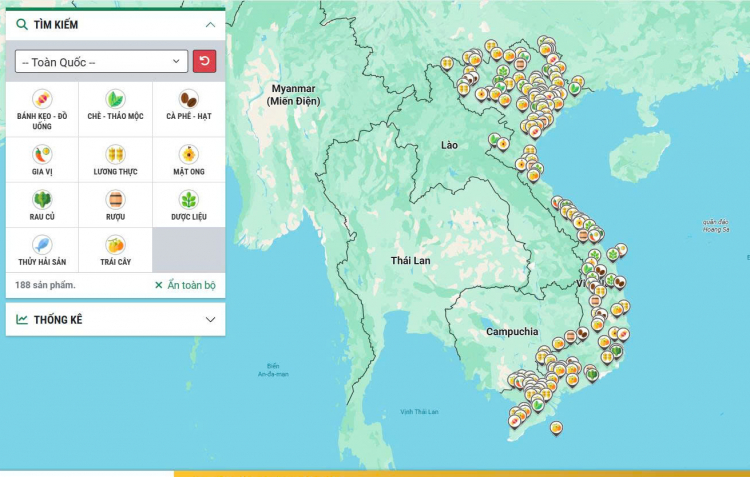Choose the Mật ong honey category
The image size is (750, 477).
click(188, 154)
